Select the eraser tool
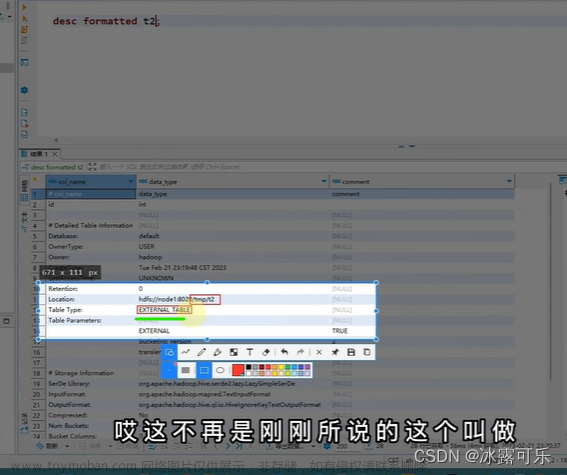The image size is (567, 475). tap(266, 352)
